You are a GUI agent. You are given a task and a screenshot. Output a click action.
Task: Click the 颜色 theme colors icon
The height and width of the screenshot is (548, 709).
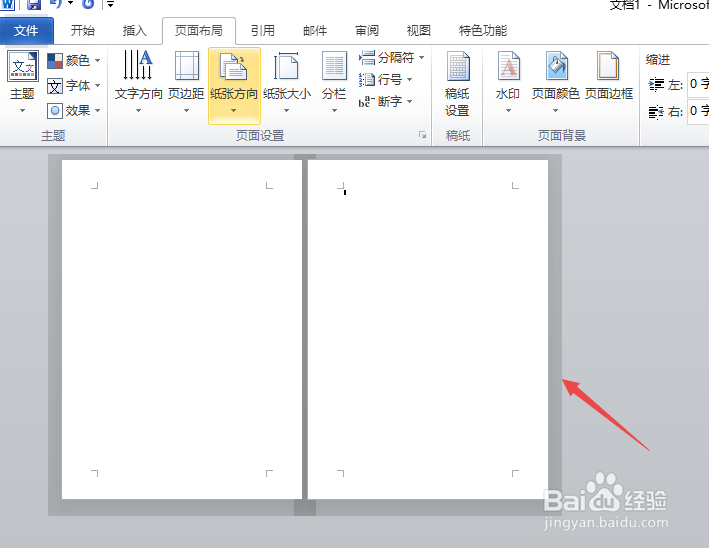(x=55, y=61)
